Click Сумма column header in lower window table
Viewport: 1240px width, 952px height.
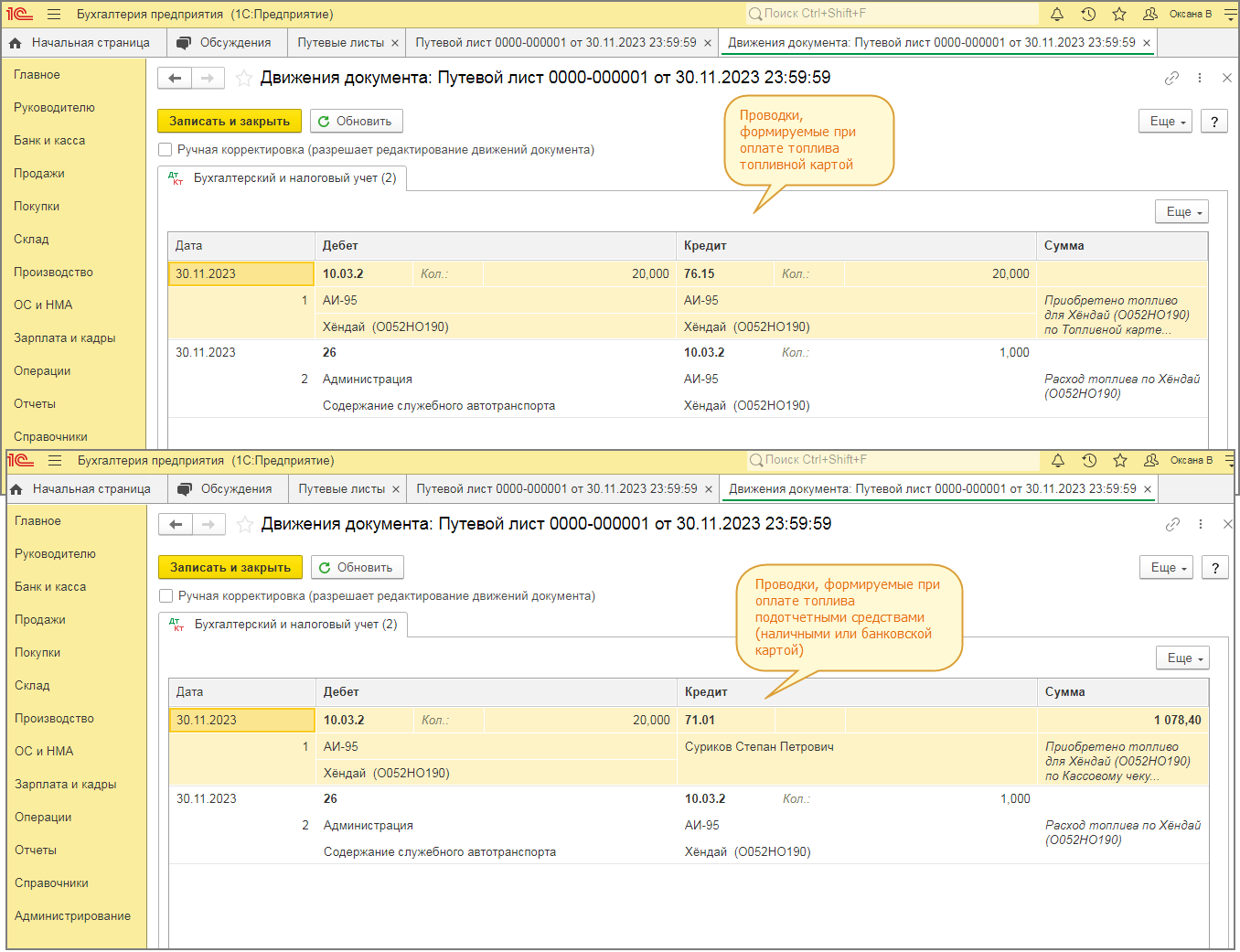(x=1123, y=692)
